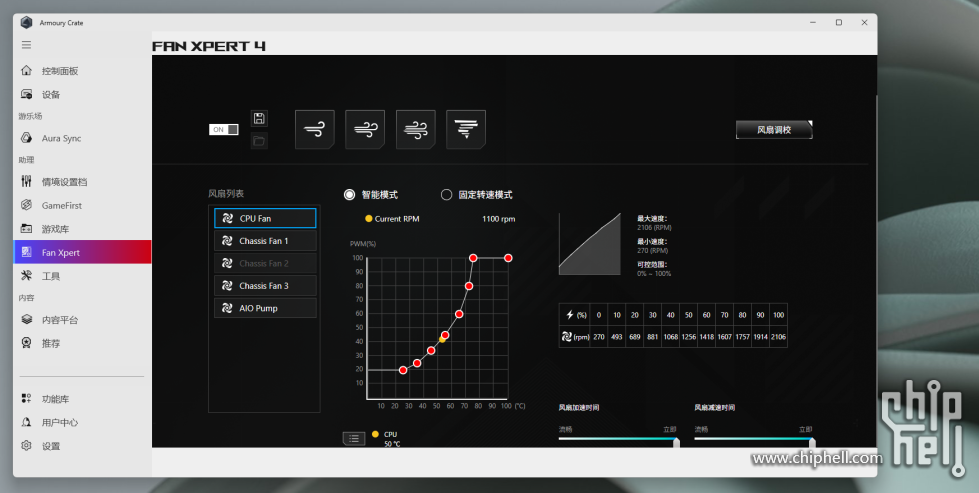This screenshot has height=493, width=979.
Task: Select Chassis Fan 3 in fan list
Action: (265, 286)
